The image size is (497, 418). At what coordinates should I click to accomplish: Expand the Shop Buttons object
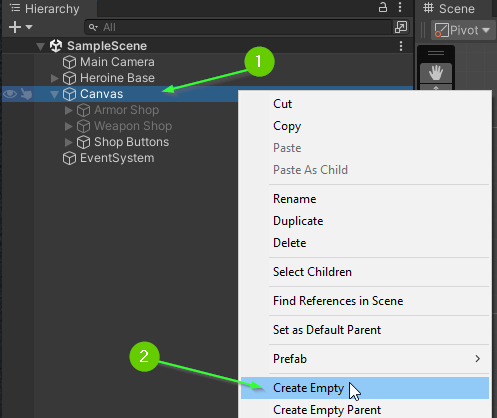click(x=68, y=142)
